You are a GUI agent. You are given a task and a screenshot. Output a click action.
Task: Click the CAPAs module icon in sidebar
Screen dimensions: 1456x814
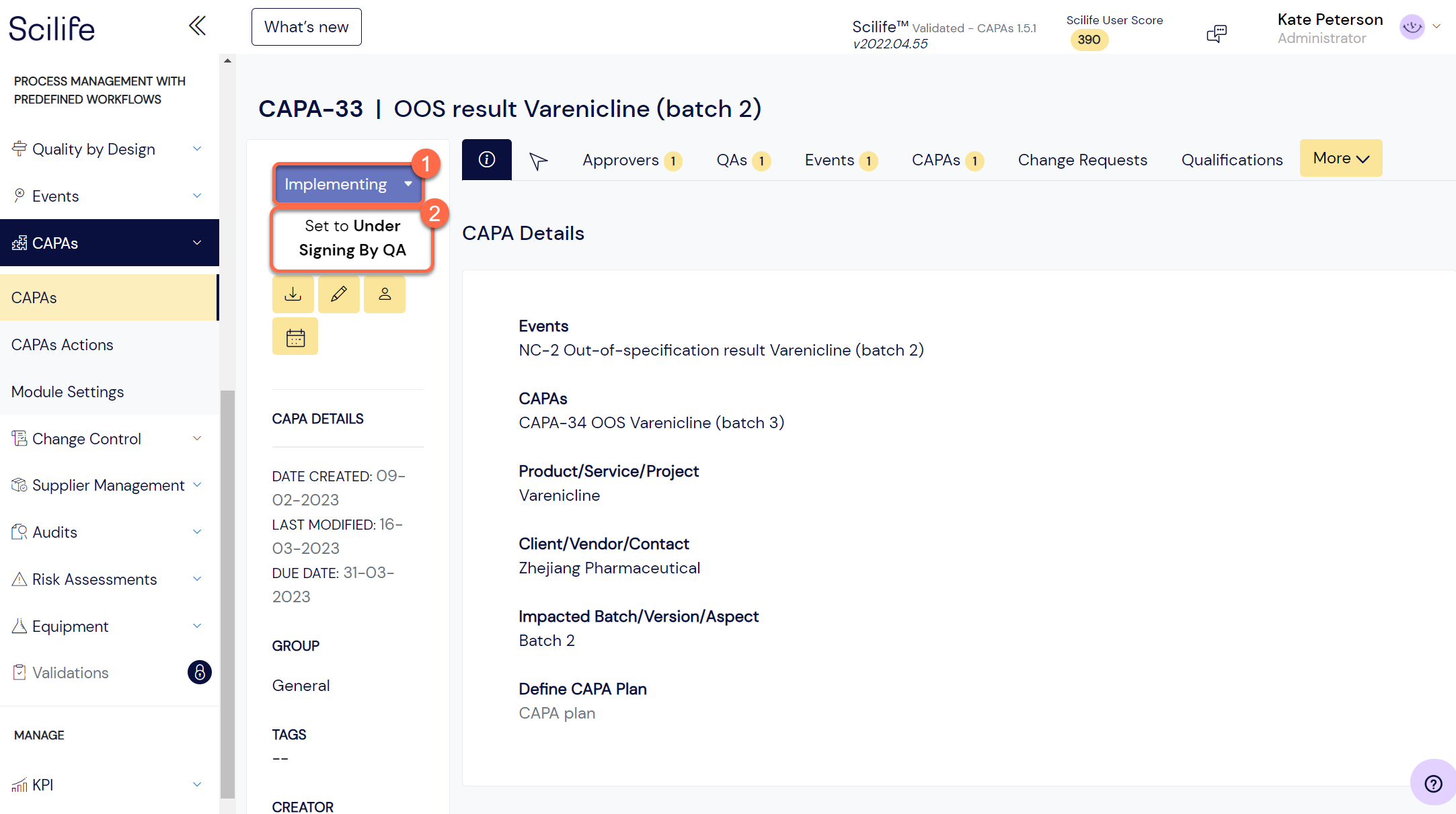point(20,243)
